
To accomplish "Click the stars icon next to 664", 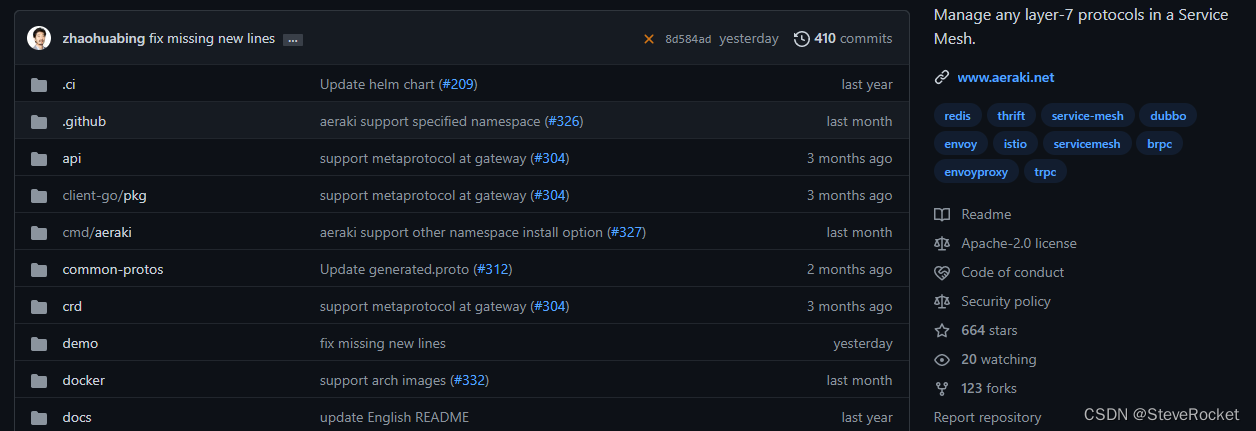I will pos(941,331).
